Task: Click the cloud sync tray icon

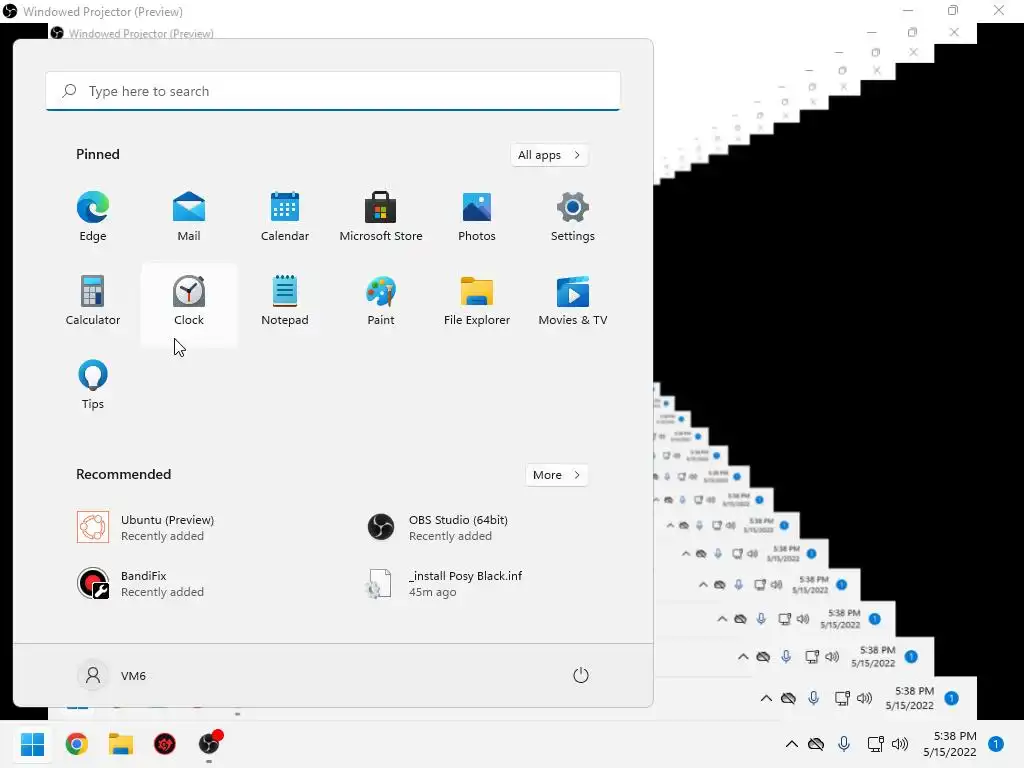Action: coord(816,744)
